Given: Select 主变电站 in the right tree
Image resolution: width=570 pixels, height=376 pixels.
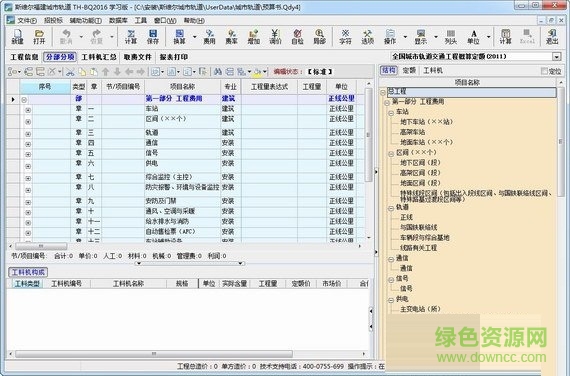Looking at the screenshot, I should point(420,309).
